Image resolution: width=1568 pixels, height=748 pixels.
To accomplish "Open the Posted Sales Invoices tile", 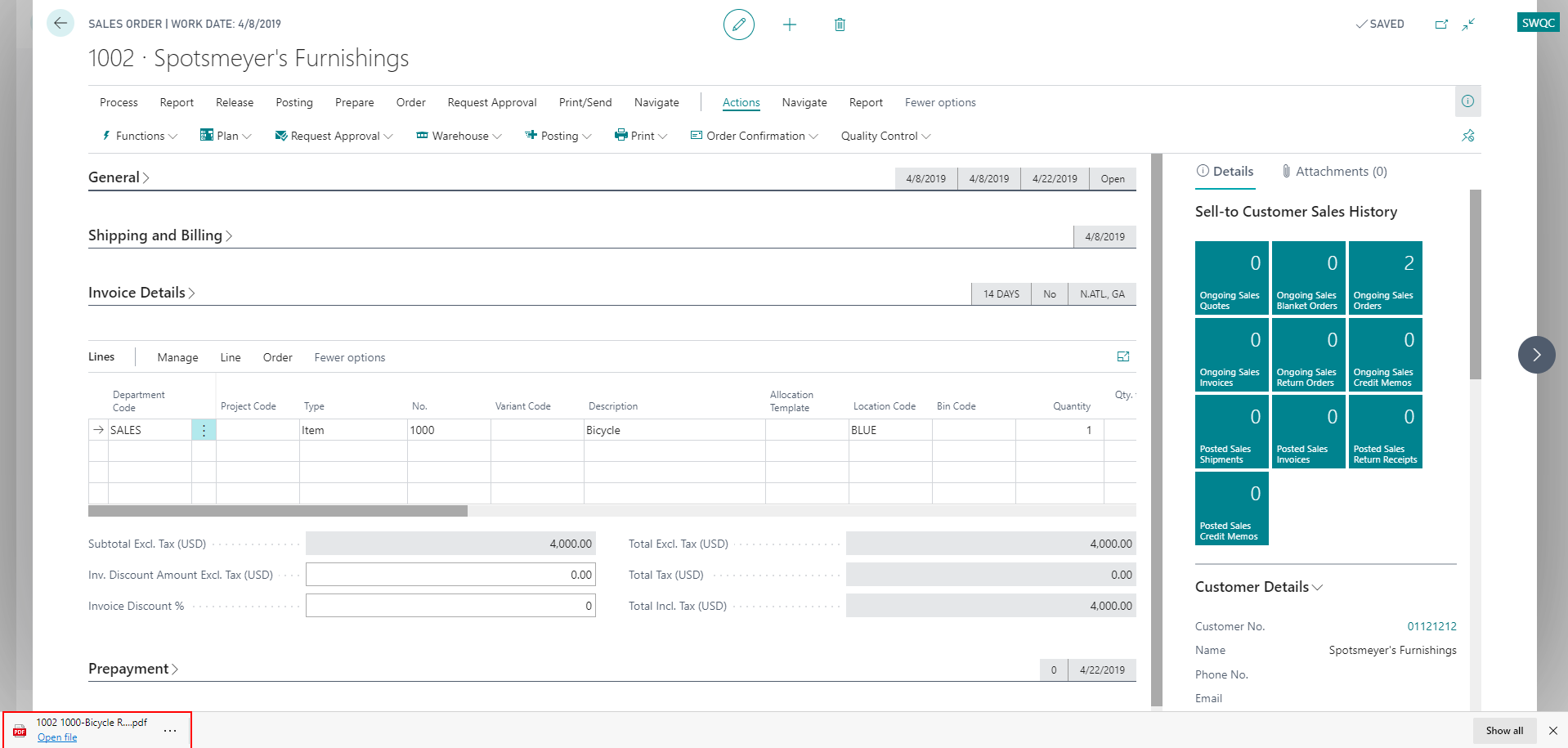I will pos(1309,432).
